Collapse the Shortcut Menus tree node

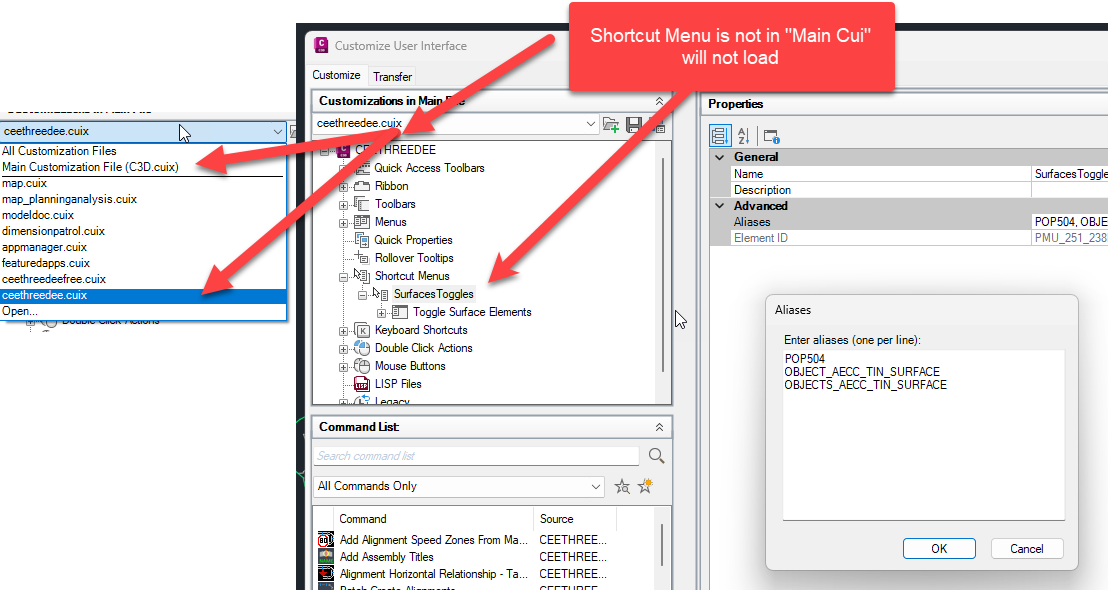(x=343, y=277)
